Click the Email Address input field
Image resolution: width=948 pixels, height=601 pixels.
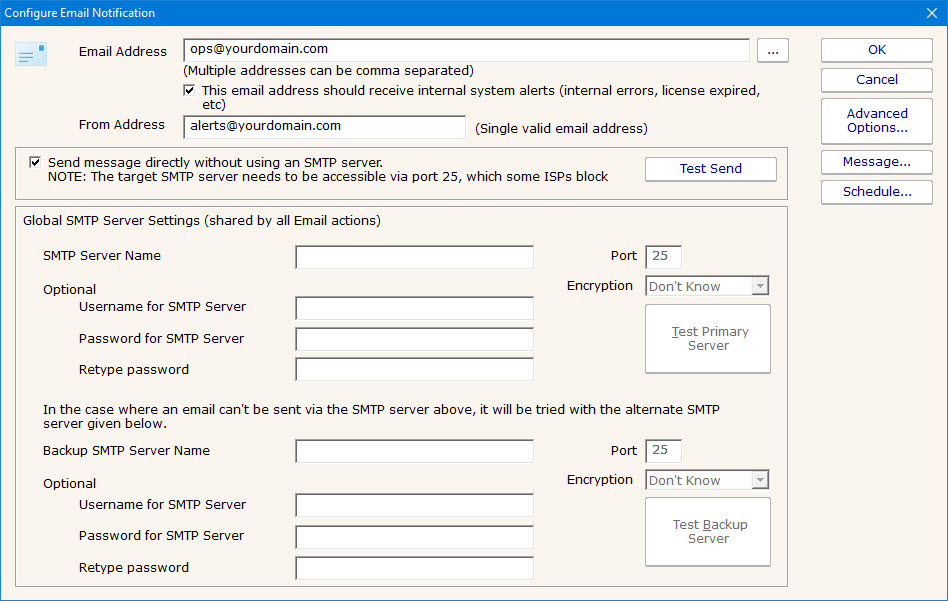pos(465,50)
